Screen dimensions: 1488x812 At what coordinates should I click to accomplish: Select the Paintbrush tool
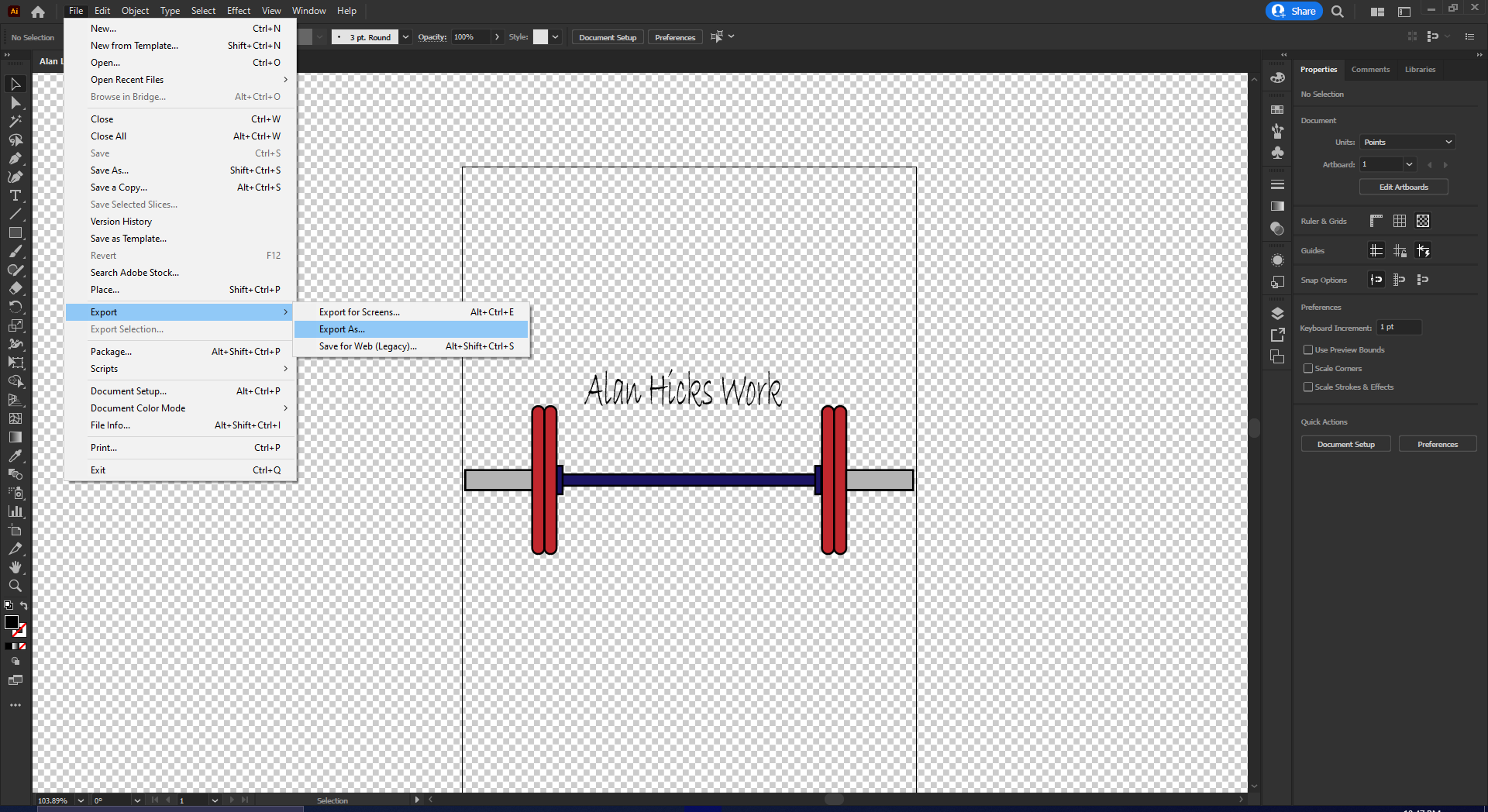[15, 251]
